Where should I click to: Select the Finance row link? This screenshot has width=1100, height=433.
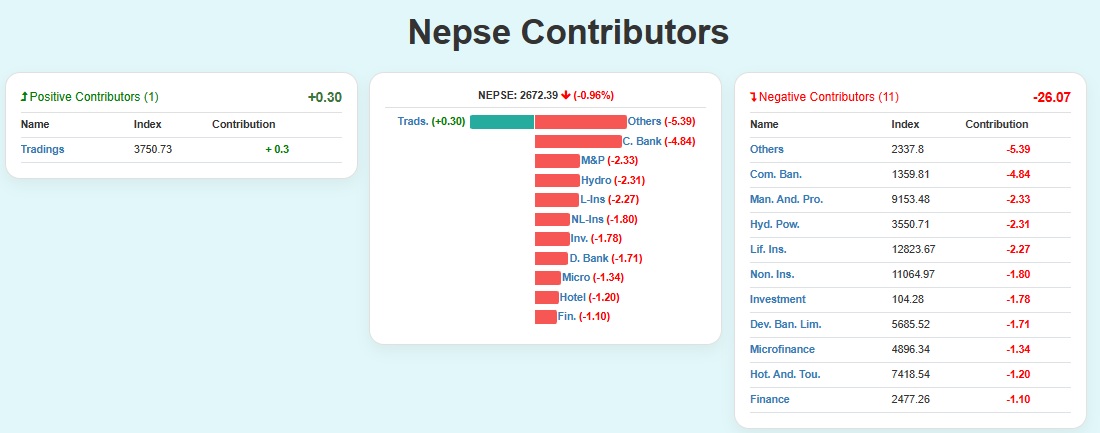click(x=769, y=399)
